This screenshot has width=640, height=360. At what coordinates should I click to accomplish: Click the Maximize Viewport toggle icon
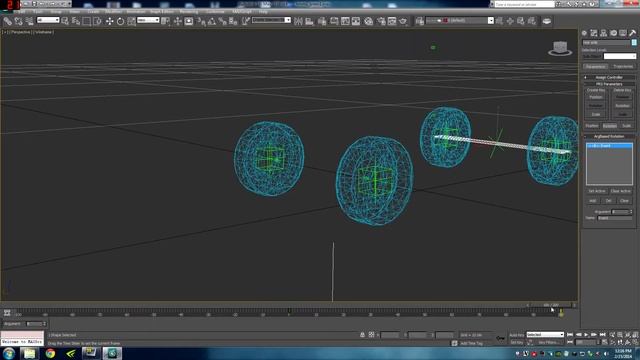click(x=635, y=342)
